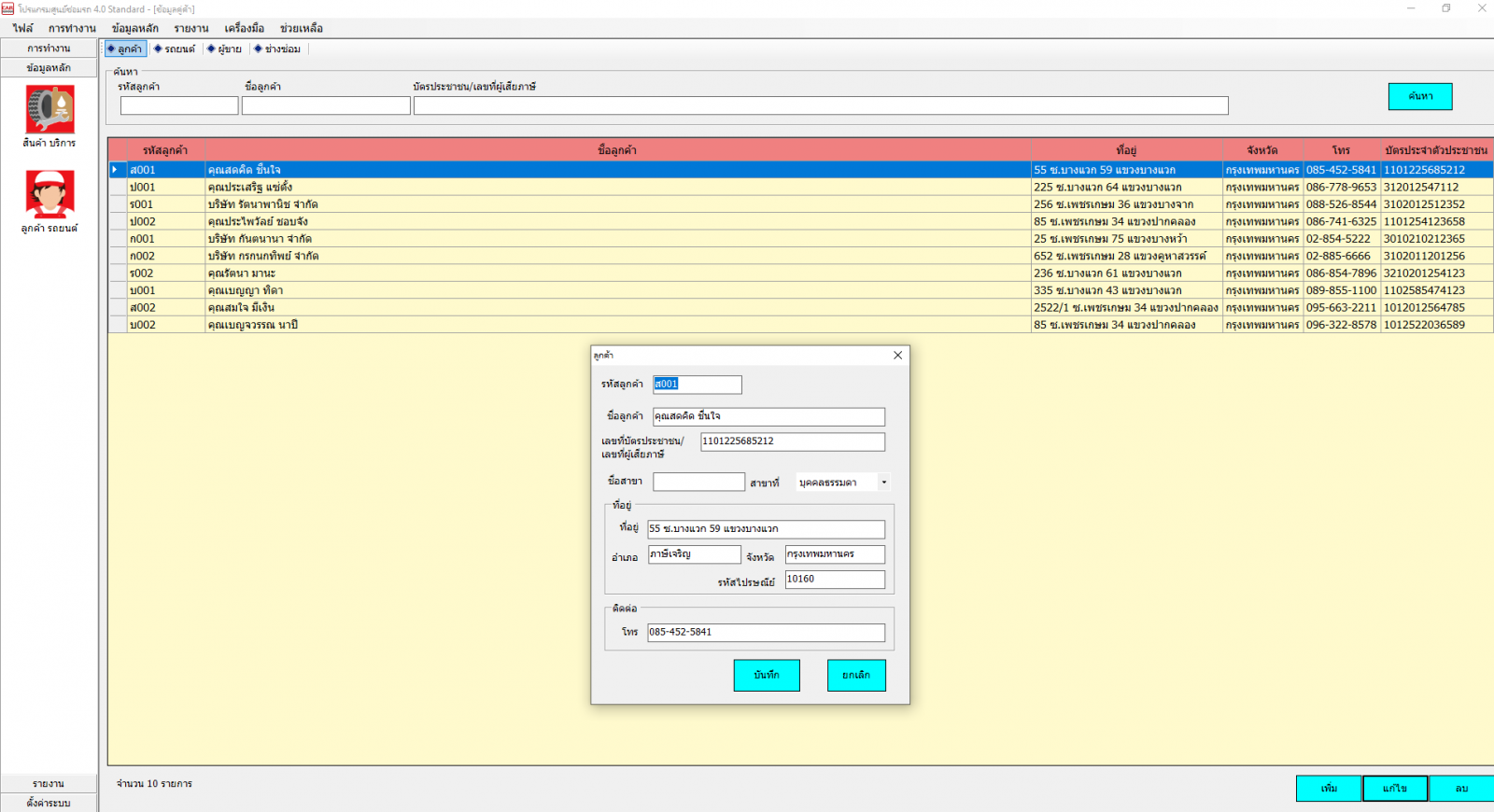1494x812 pixels.
Task: Focus the ชื่อลูกค้า search field
Action: [326, 106]
